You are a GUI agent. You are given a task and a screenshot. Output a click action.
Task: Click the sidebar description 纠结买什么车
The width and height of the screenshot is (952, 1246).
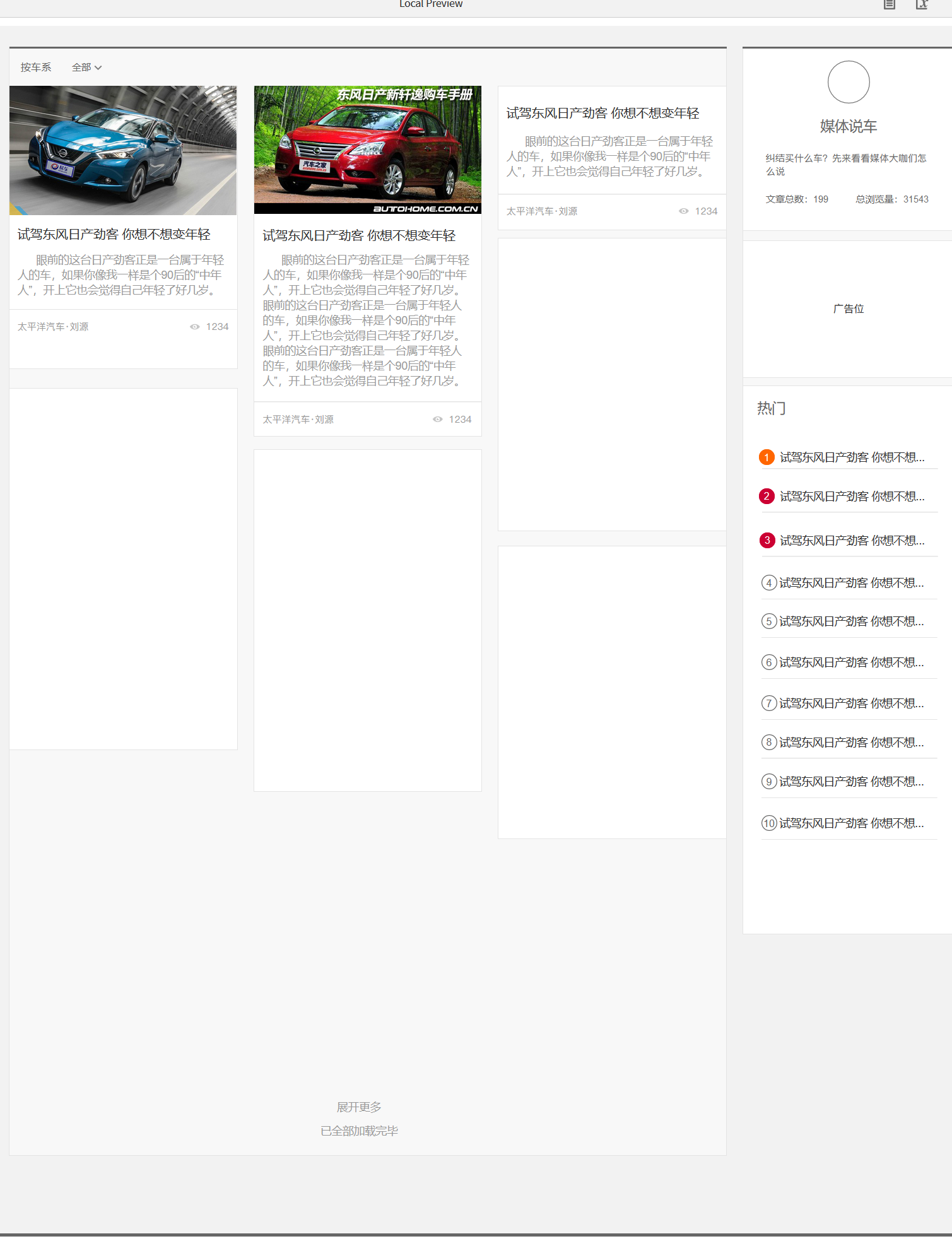(x=846, y=165)
